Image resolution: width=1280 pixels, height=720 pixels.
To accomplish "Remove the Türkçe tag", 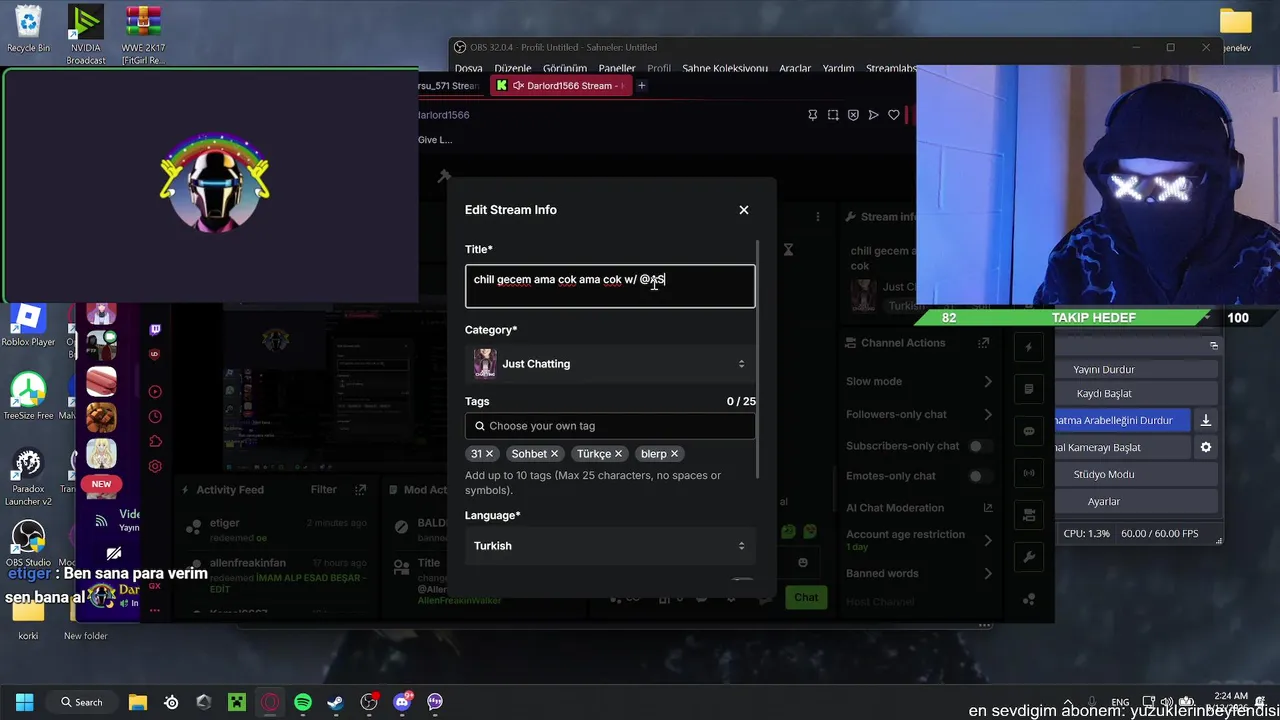I will coord(618,454).
